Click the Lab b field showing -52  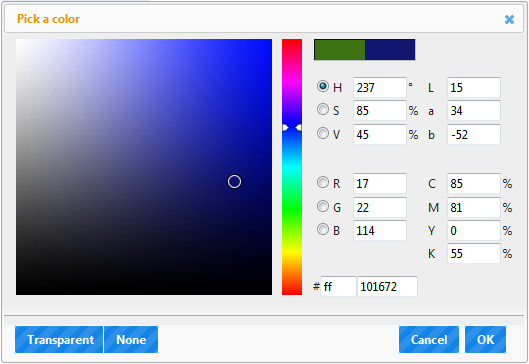point(474,134)
